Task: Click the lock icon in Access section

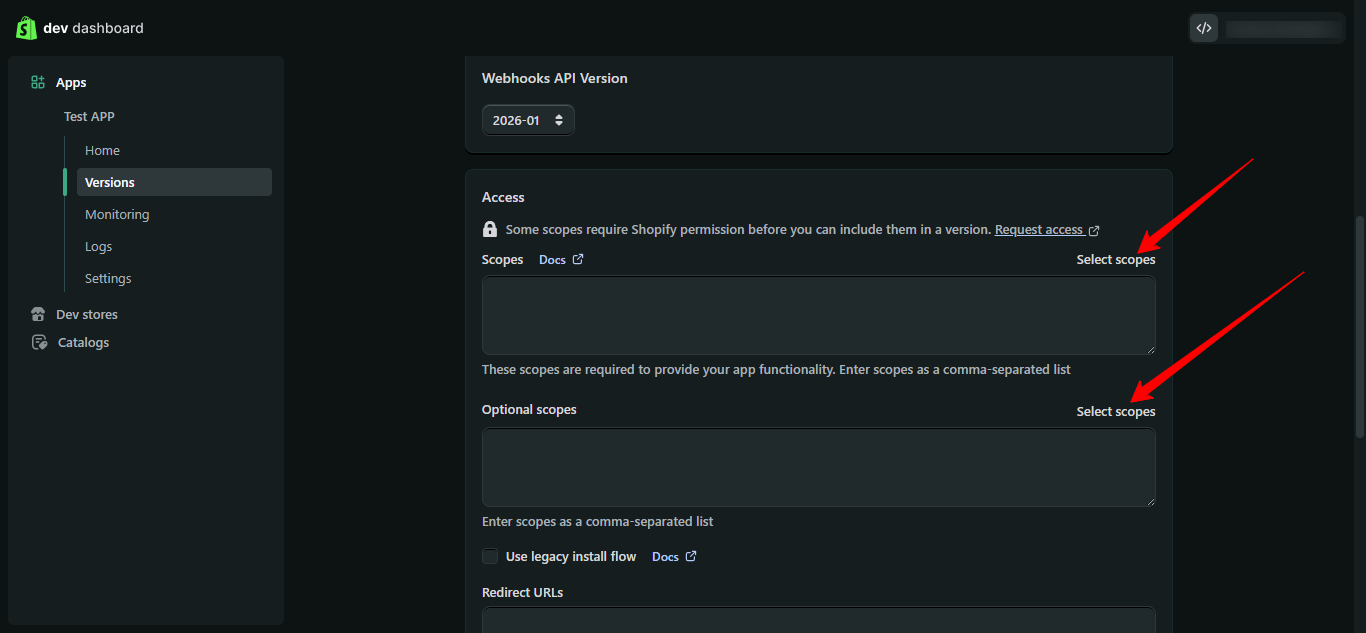Action: pyautogui.click(x=490, y=229)
